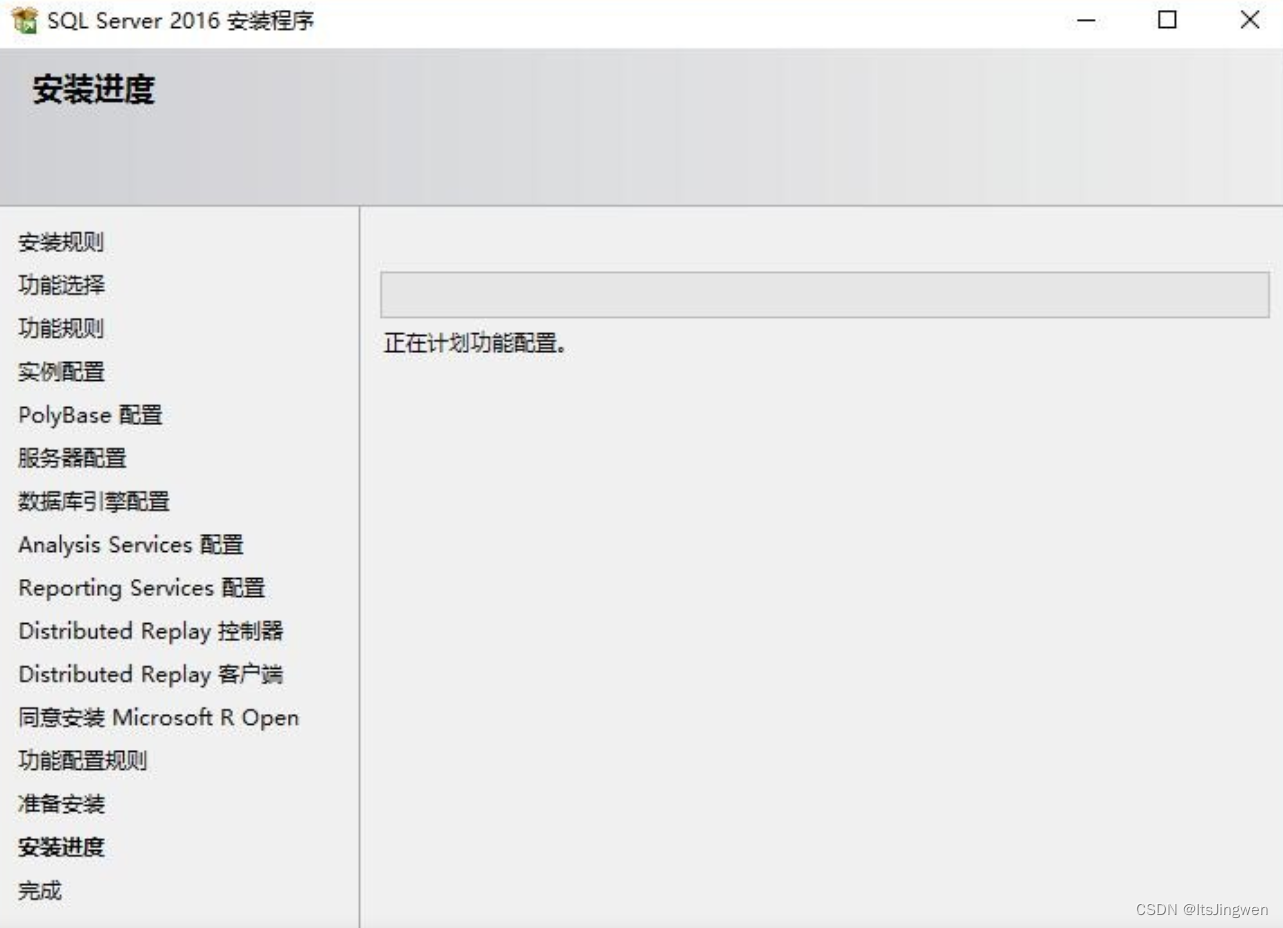
Task: Select the 准备安装 step
Action: [x=61, y=803]
